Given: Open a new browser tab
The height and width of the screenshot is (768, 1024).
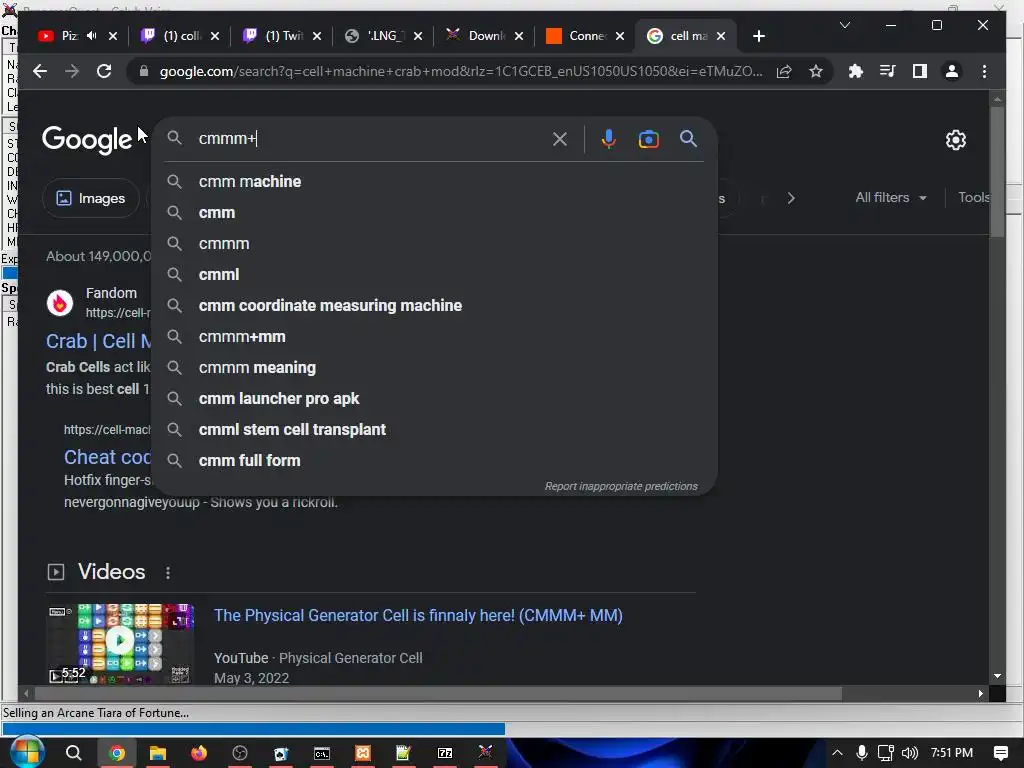Looking at the screenshot, I should (758, 36).
